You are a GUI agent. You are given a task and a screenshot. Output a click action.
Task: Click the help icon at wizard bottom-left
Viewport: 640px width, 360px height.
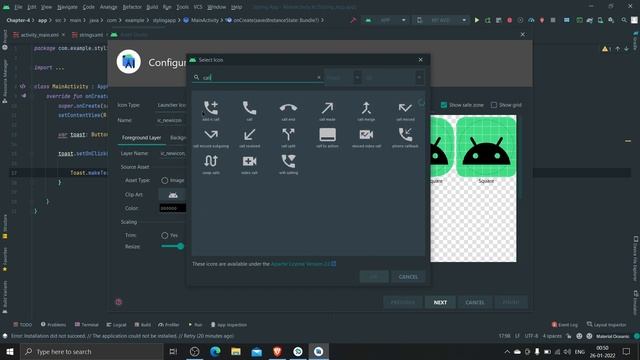tap(119, 302)
